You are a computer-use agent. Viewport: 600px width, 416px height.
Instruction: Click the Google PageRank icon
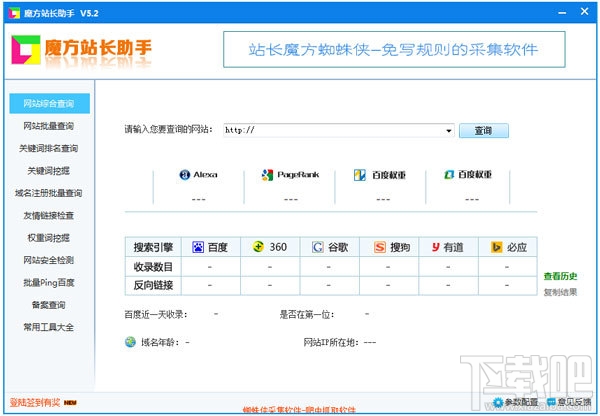coord(267,175)
